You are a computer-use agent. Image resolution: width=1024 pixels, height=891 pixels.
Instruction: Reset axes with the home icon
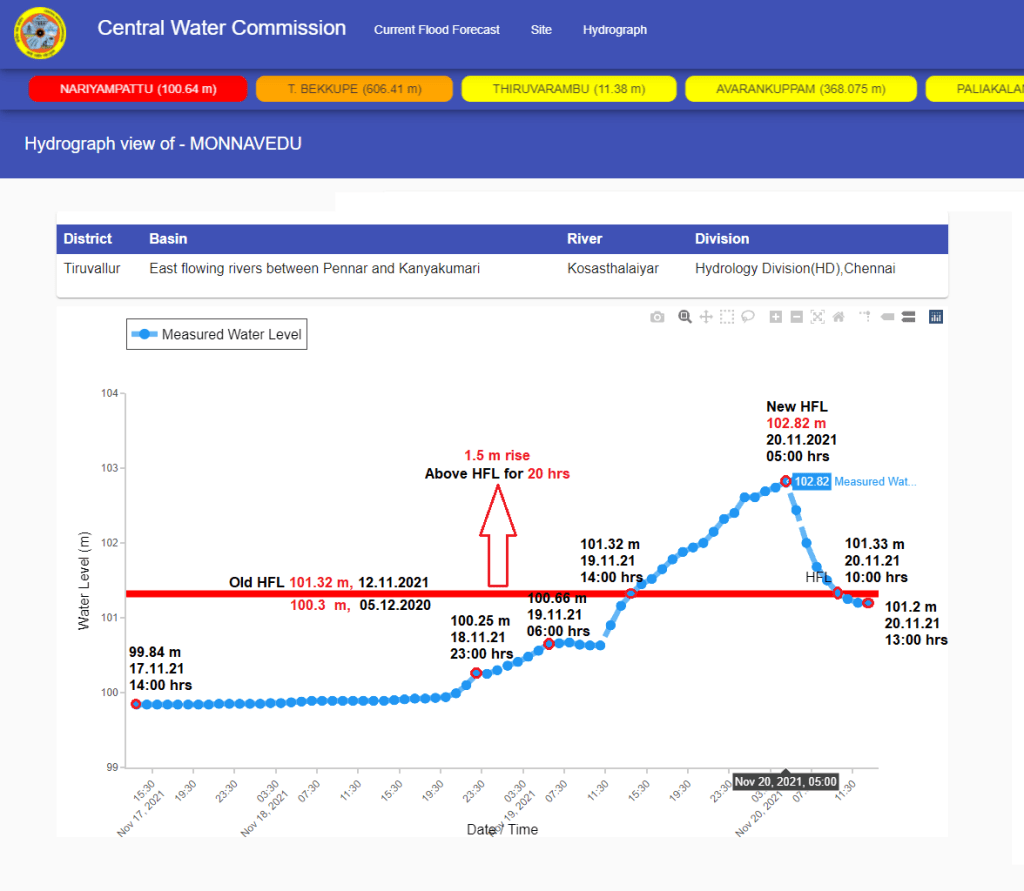pos(838,317)
